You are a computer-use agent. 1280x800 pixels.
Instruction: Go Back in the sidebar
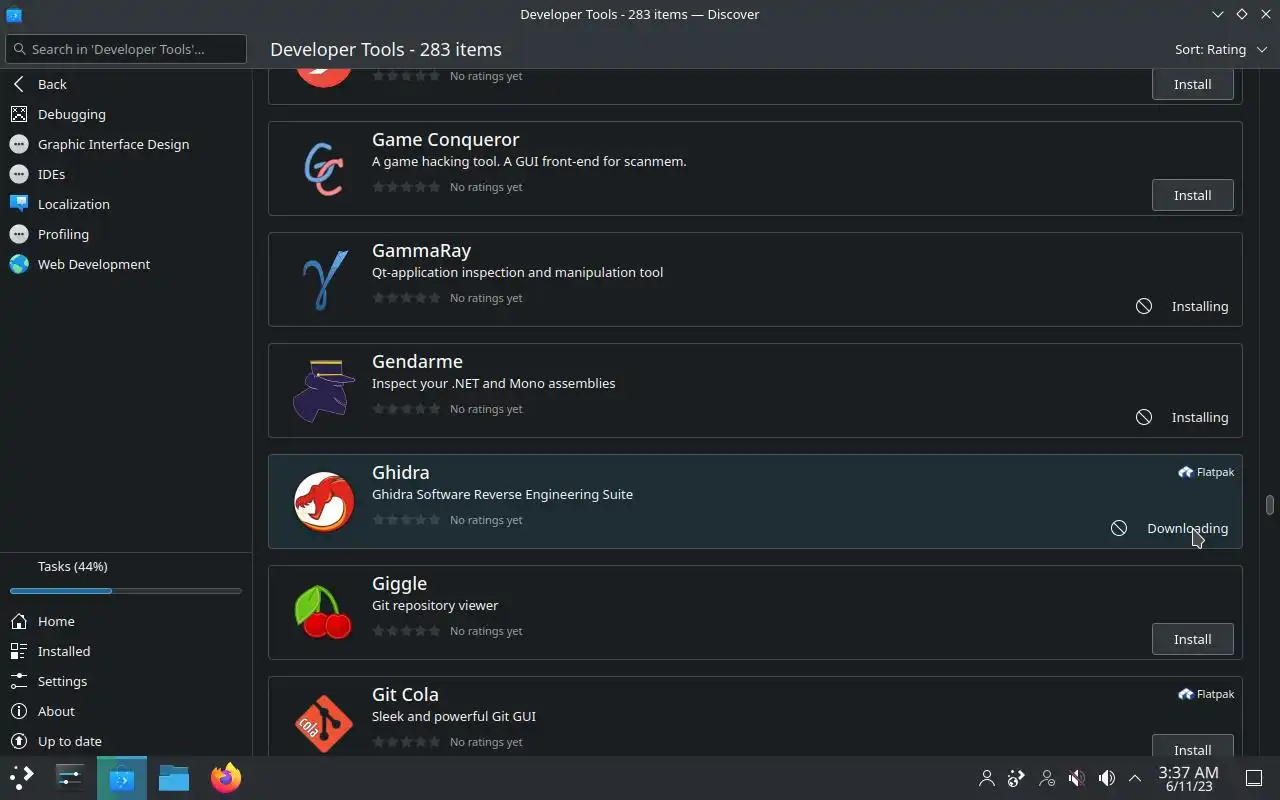point(126,84)
